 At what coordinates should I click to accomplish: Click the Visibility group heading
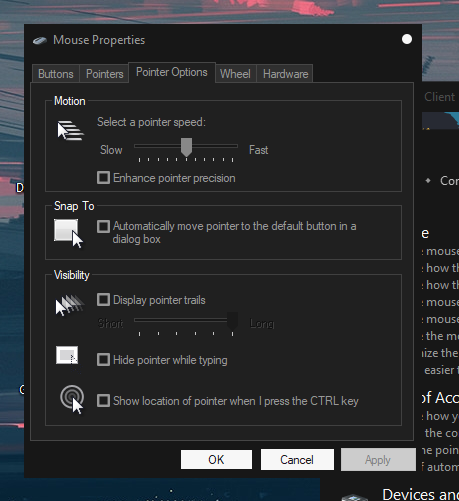pos(72,275)
